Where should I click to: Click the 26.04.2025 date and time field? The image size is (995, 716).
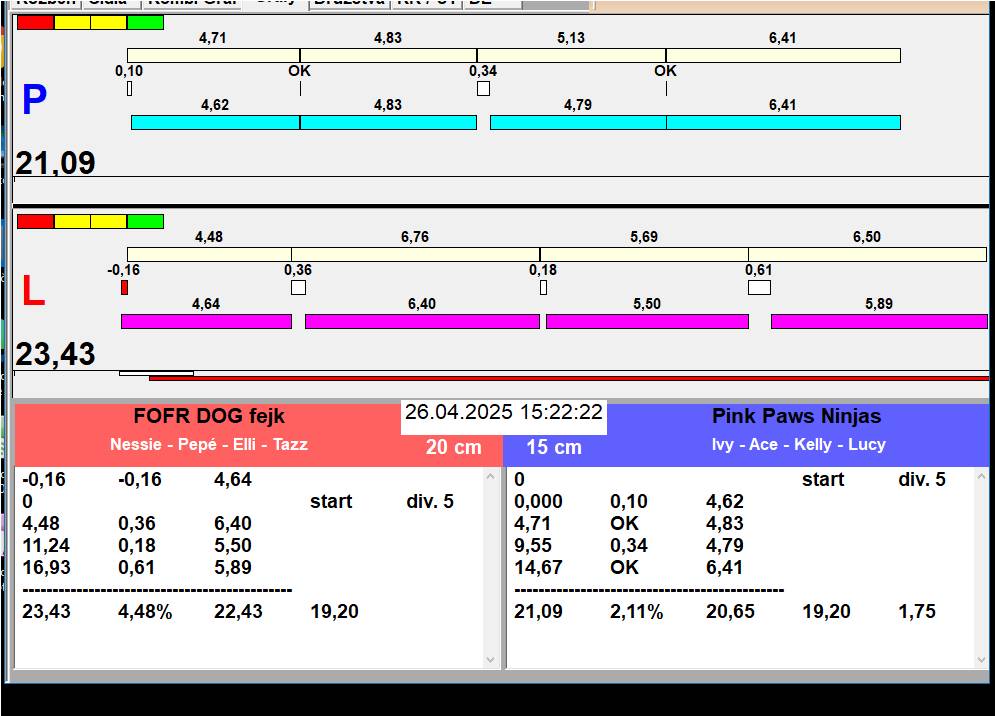[x=504, y=413]
